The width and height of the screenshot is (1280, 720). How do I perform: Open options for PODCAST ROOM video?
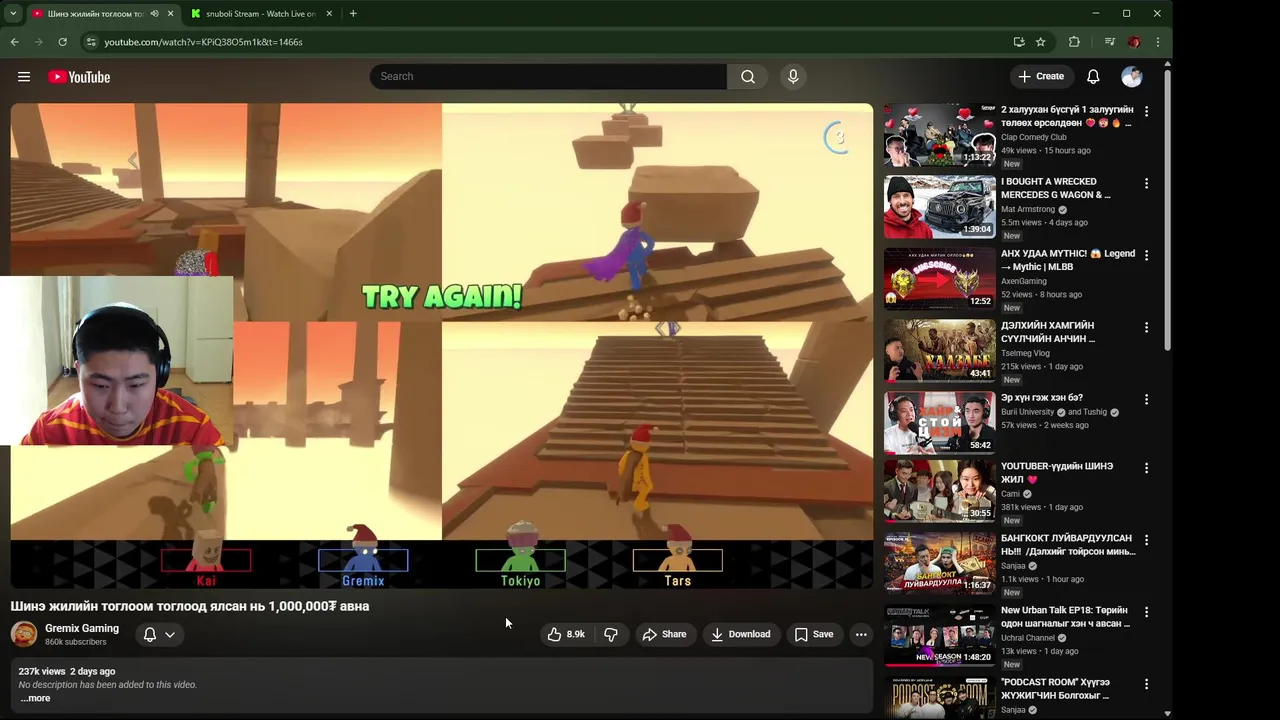pyautogui.click(x=1146, y=684)
